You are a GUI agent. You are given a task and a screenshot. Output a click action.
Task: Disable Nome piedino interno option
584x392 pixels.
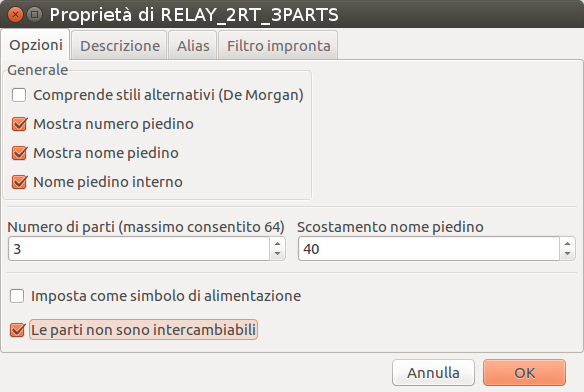[19, 182]
